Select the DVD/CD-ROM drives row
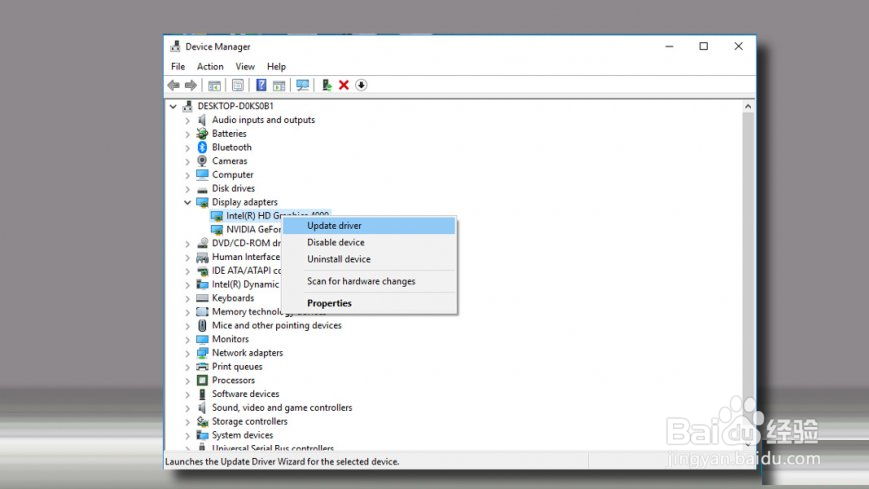The width and height of the screenshot is (869, 489). pos(239,243)
